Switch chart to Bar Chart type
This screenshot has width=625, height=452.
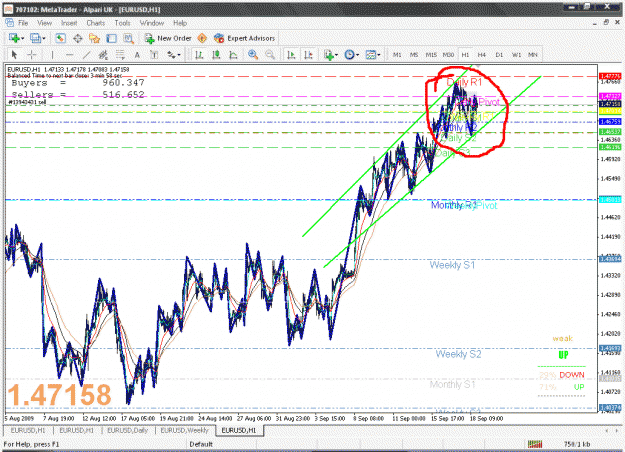(199, 55)
